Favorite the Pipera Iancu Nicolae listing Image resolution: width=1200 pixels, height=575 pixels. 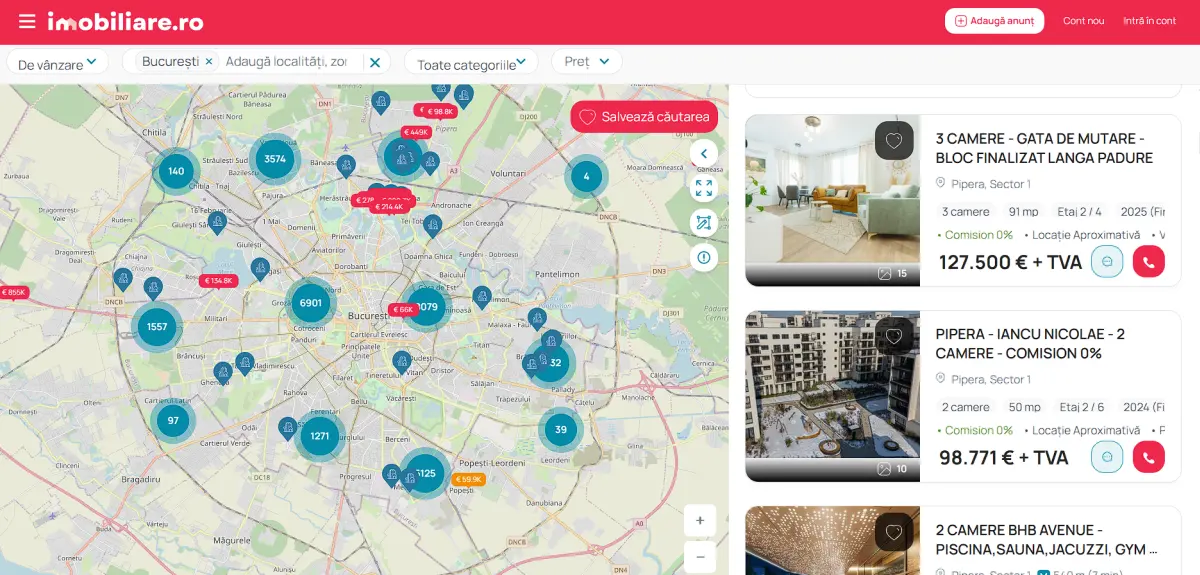pos(894,337)
